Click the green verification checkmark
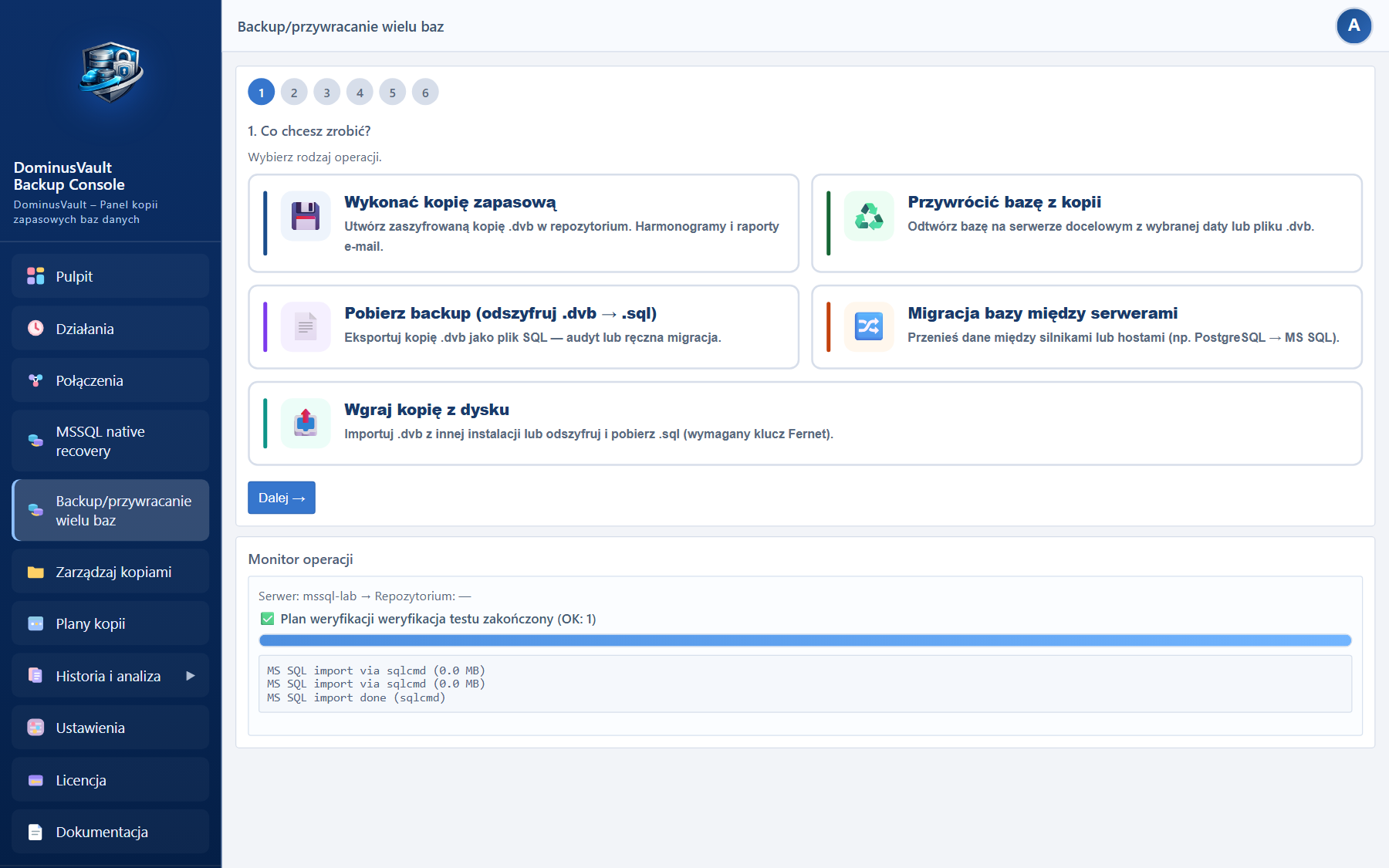 pyautogui.click(x=268, y=619)
